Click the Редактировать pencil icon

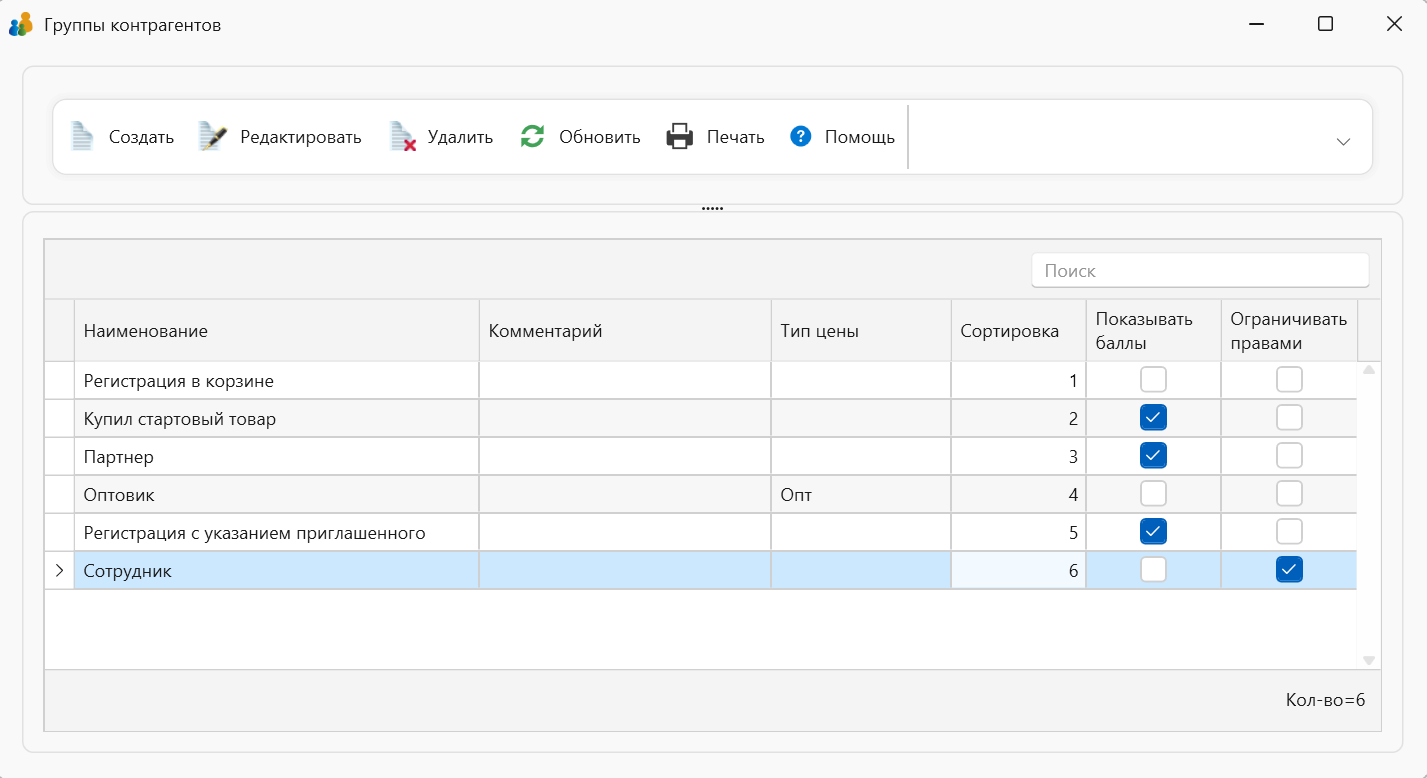(x=213, y=137)
